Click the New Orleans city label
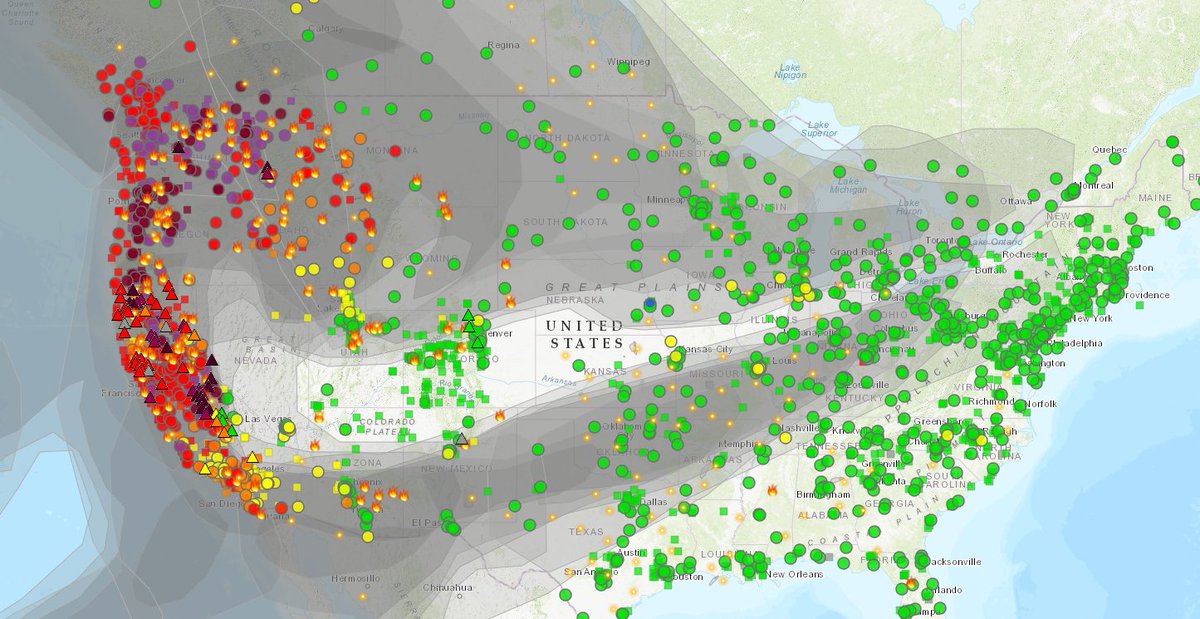The image size is (1200, 619). 795,574
